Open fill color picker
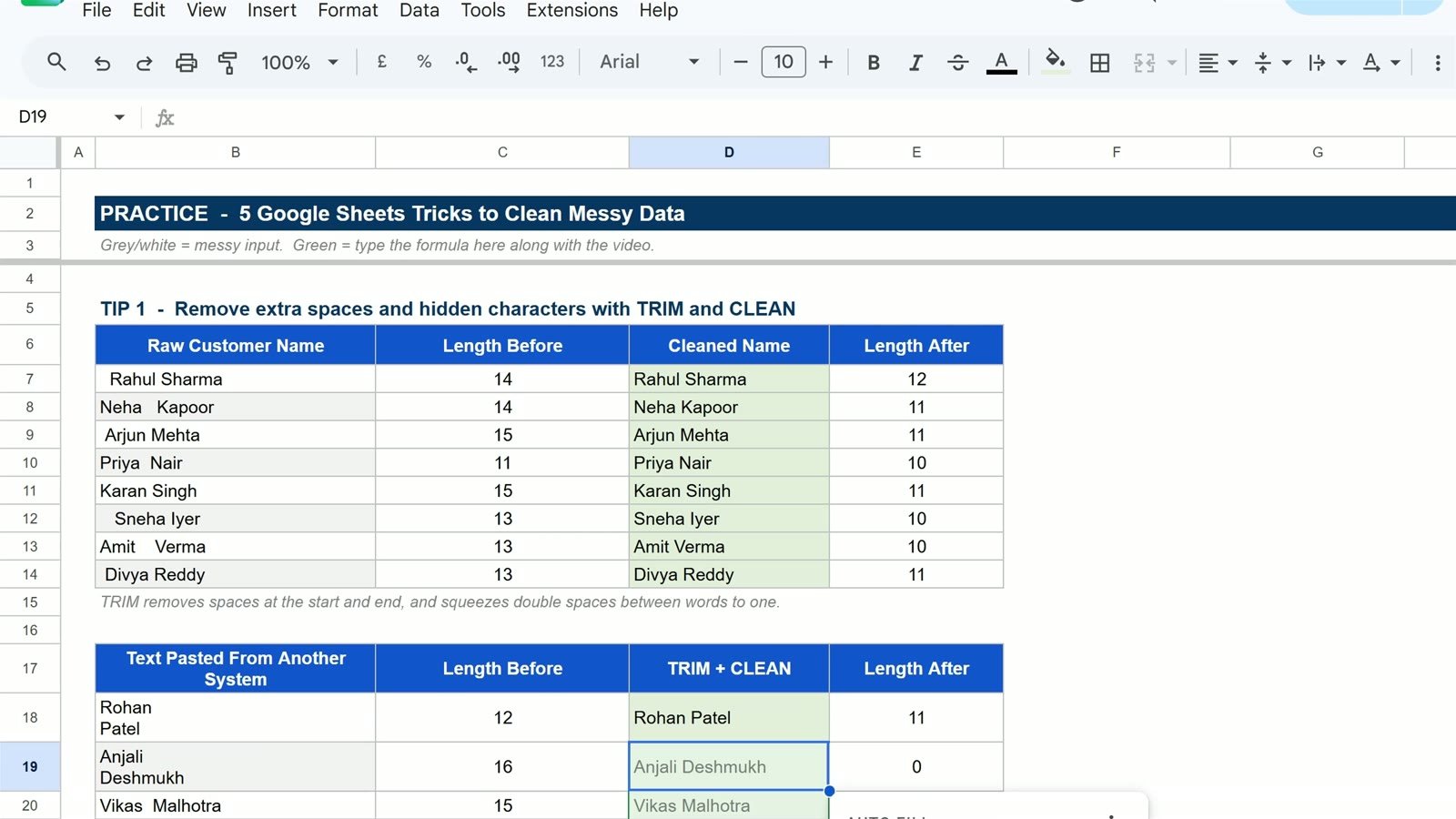 coord(1055,62)
